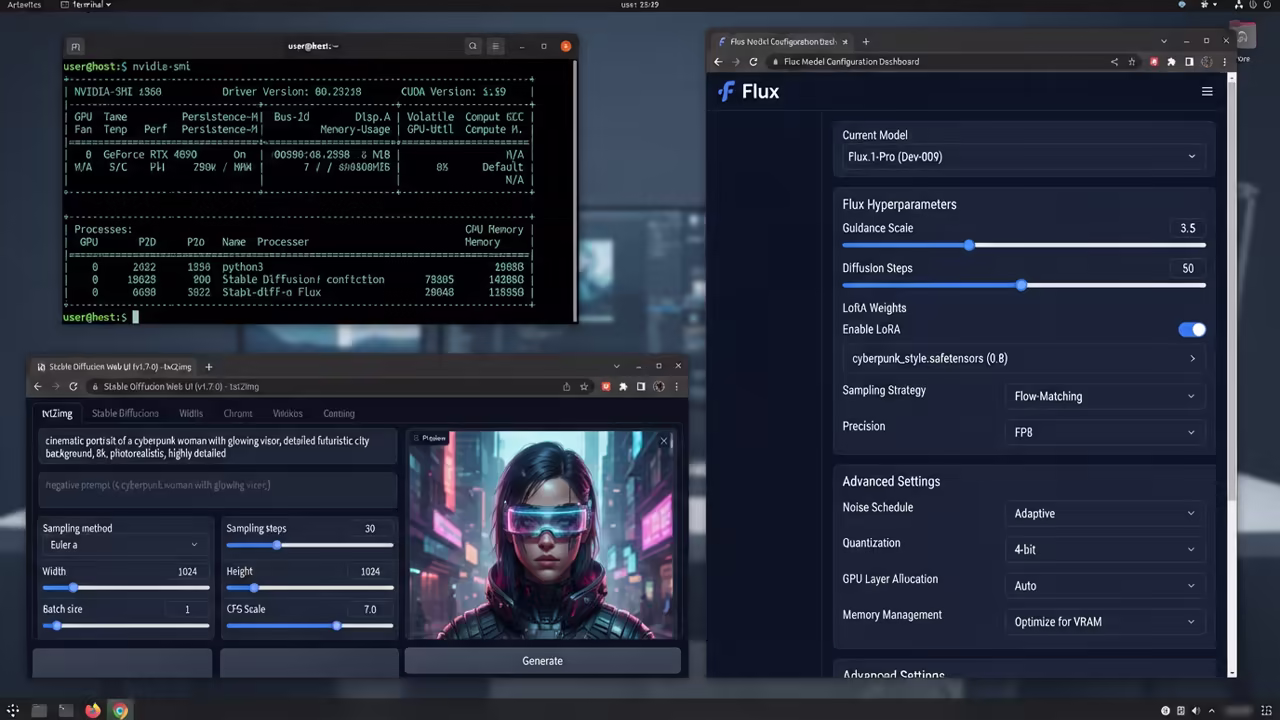1280x720 pixels.
Task: Click the red extension icon in Flux browser toolbar
Action: [x=1154, y=61]
